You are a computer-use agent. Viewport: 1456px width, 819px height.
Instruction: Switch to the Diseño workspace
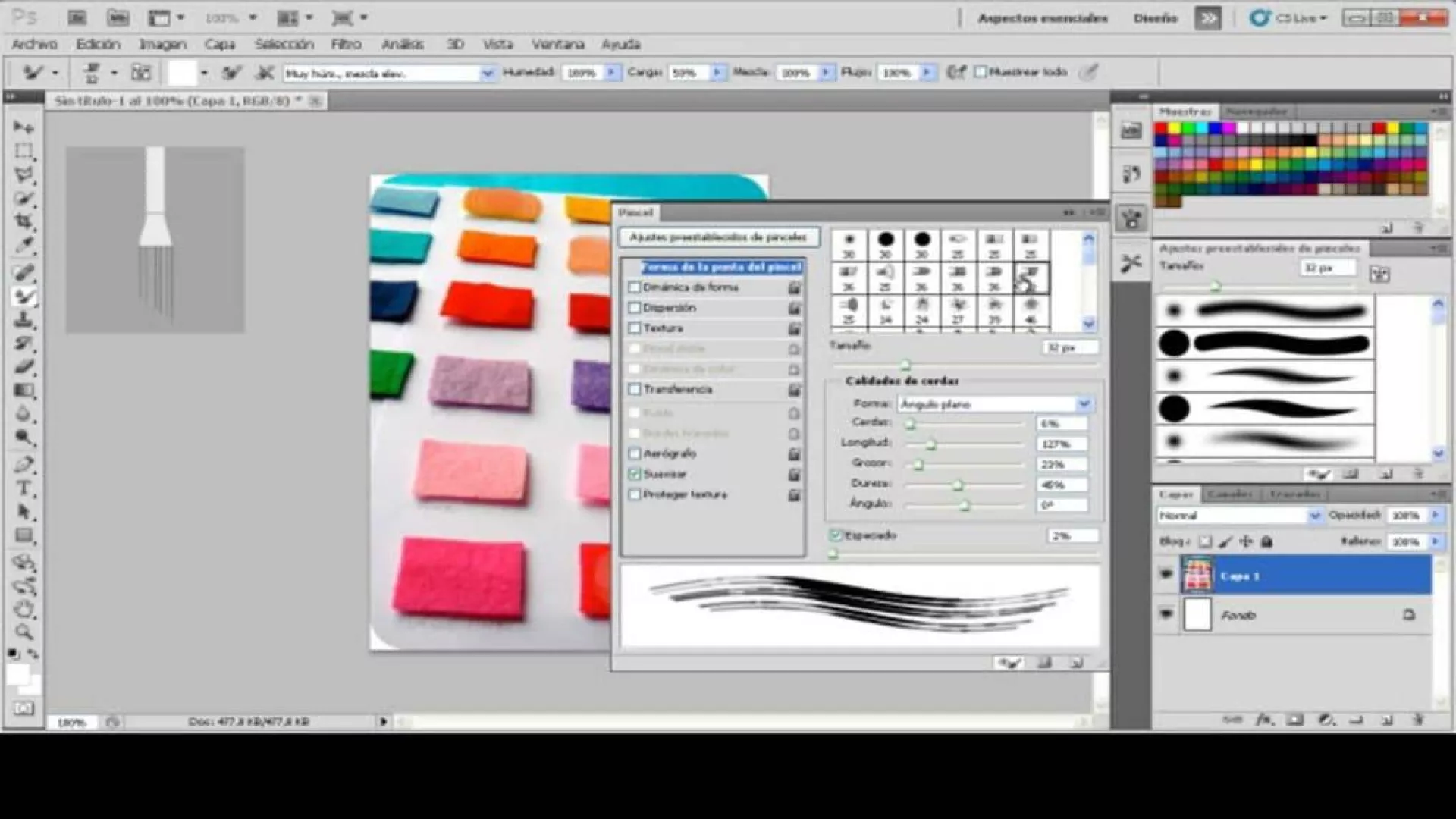click(x=1155, y=18)
